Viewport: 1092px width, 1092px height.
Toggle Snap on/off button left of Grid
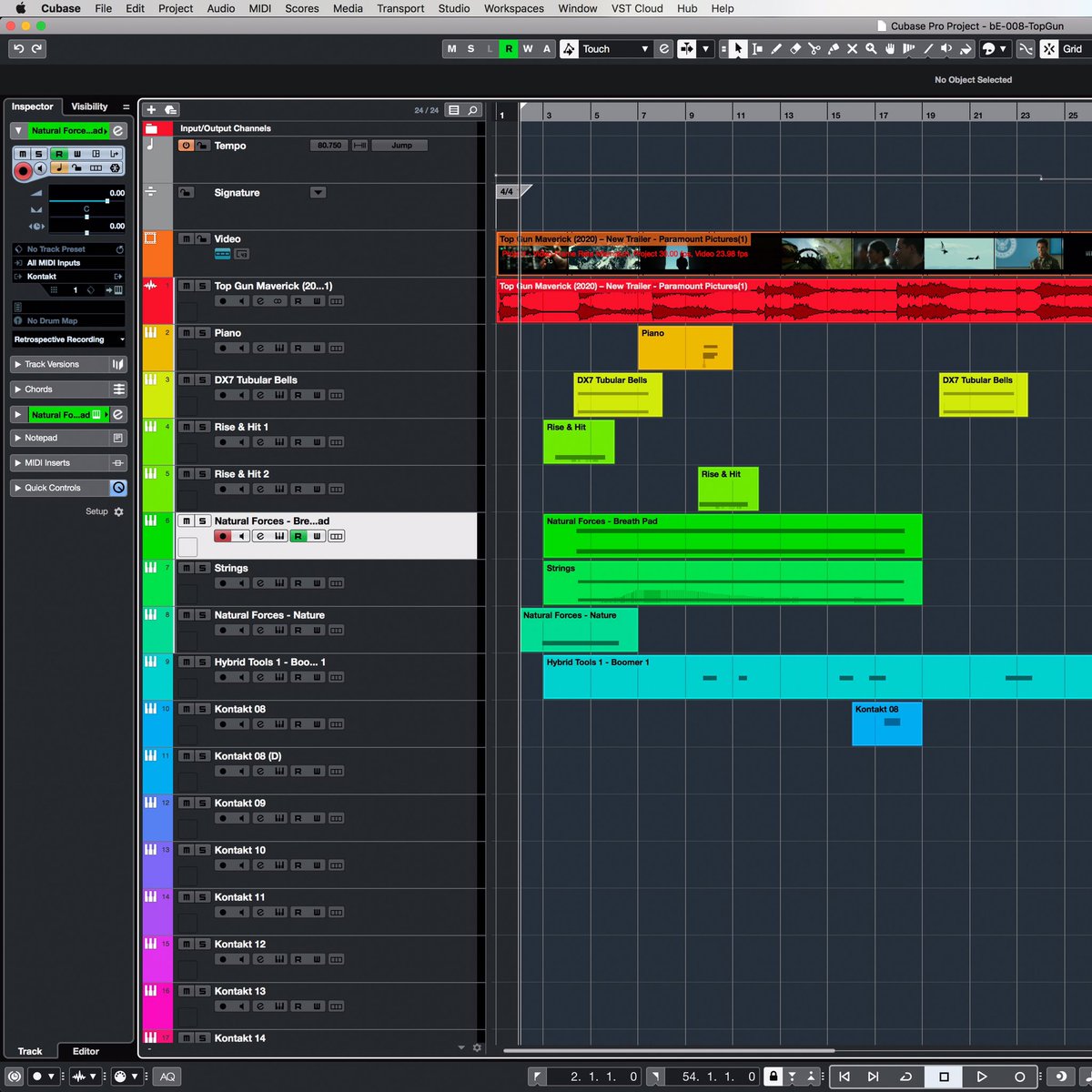pos(1049,49)
